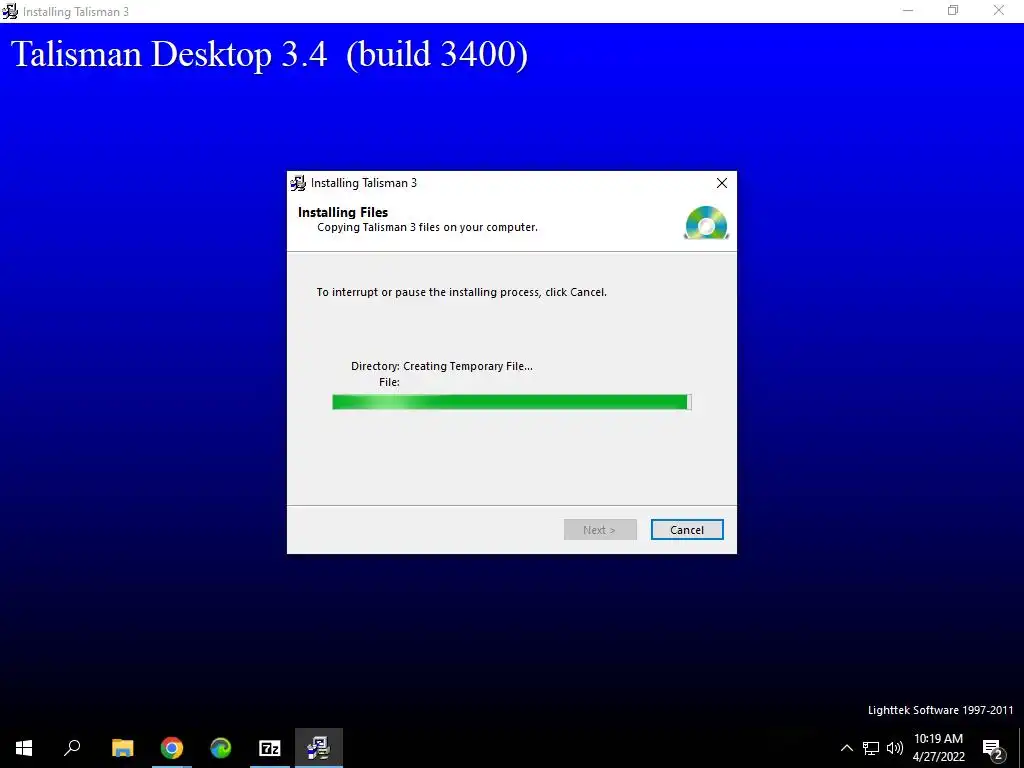1024x768 pixels.
Task: Click the disabled Next > button
Action: [x=600, y=530]
